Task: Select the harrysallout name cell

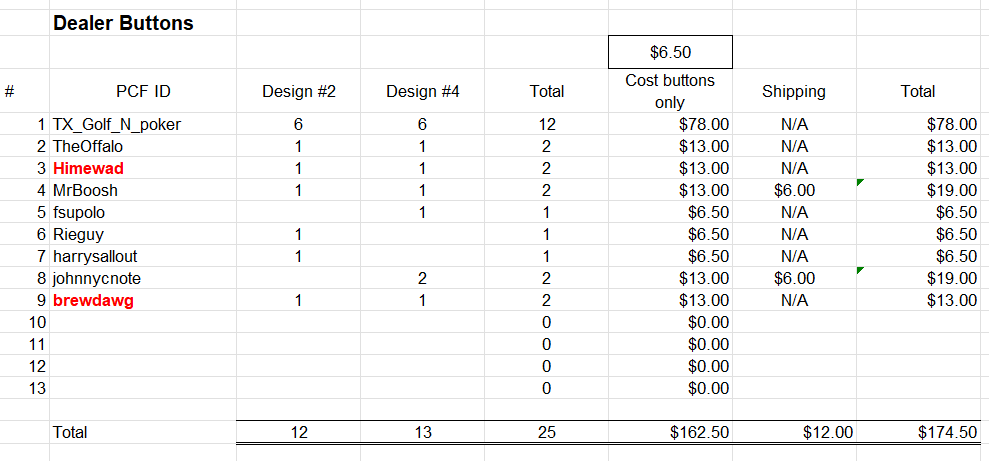Action: [95, 256]
